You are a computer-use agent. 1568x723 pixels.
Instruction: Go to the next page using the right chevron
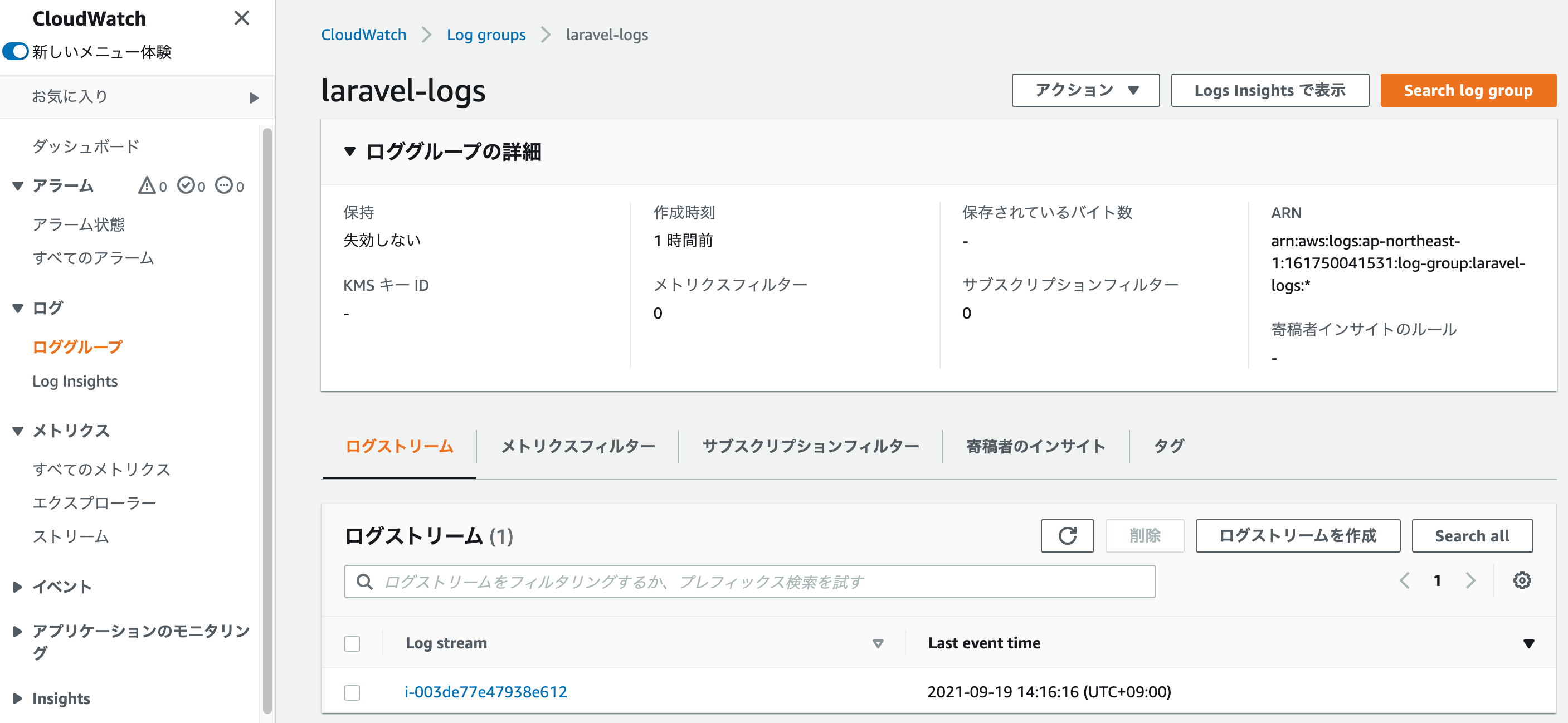[1470, 580]
